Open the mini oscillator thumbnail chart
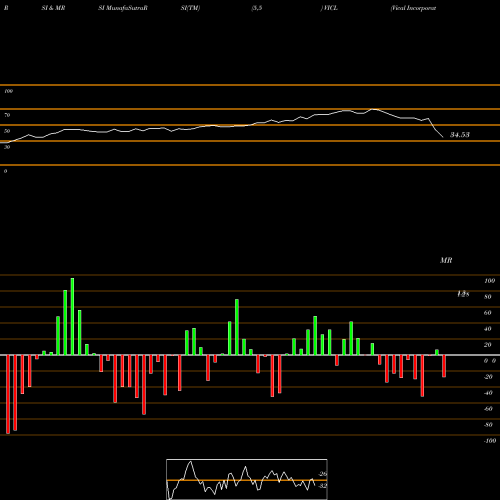The height and width of the screenshot is (500, 500). pyautogui.click(x=247, y=479)
